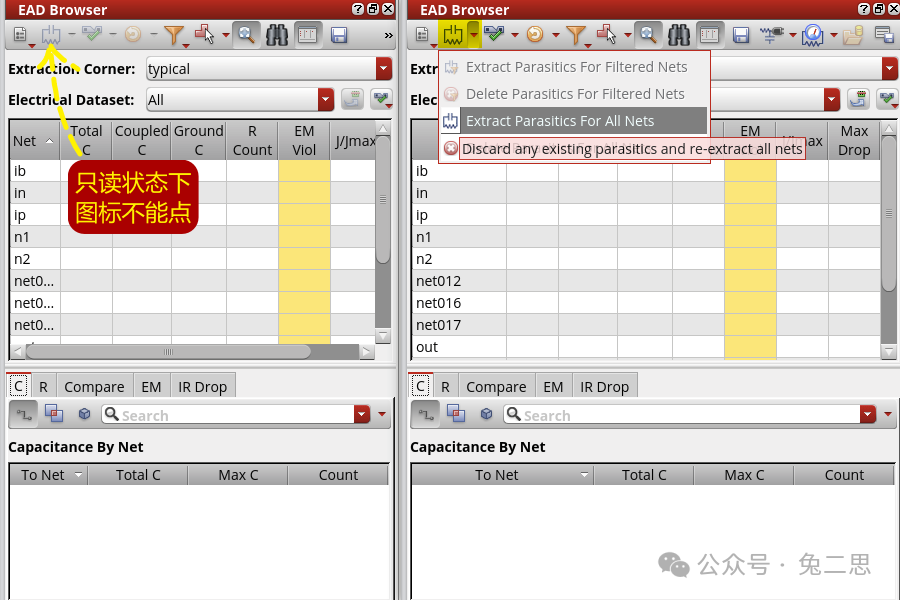Viewport: 900px width, 600px height.
Task: Open the Extraction Corner dropdown showing typical
Action: [x=268, y=69]
